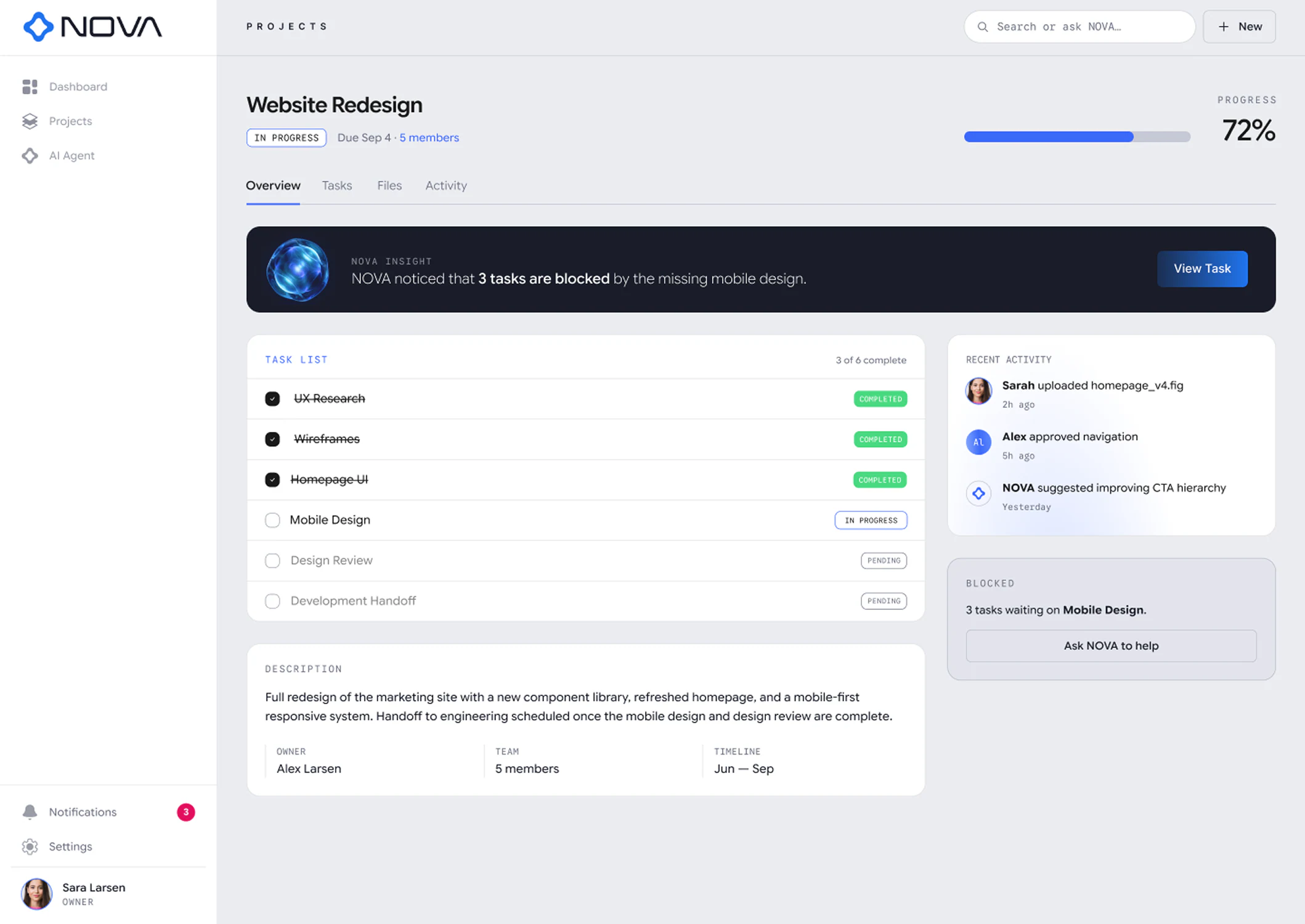
Task: Click owner name Alex Larsen
Action: click(309, 769)
